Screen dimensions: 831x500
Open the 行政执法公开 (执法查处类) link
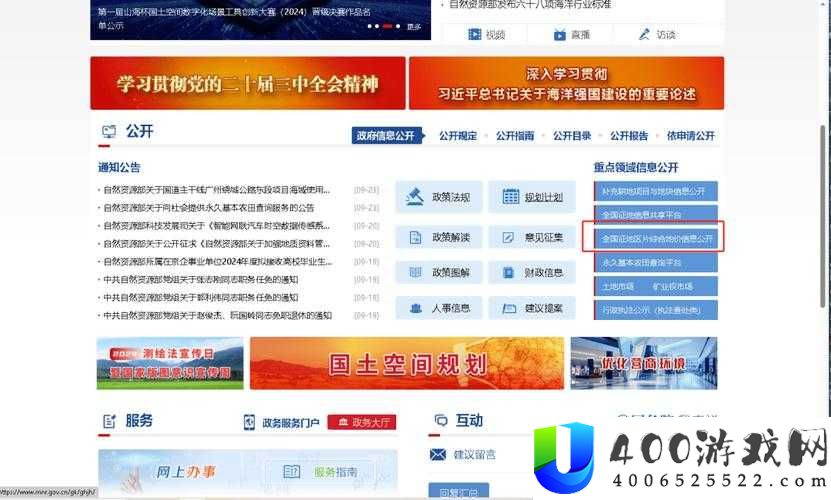pyautogui.click(x=656, y=310)
